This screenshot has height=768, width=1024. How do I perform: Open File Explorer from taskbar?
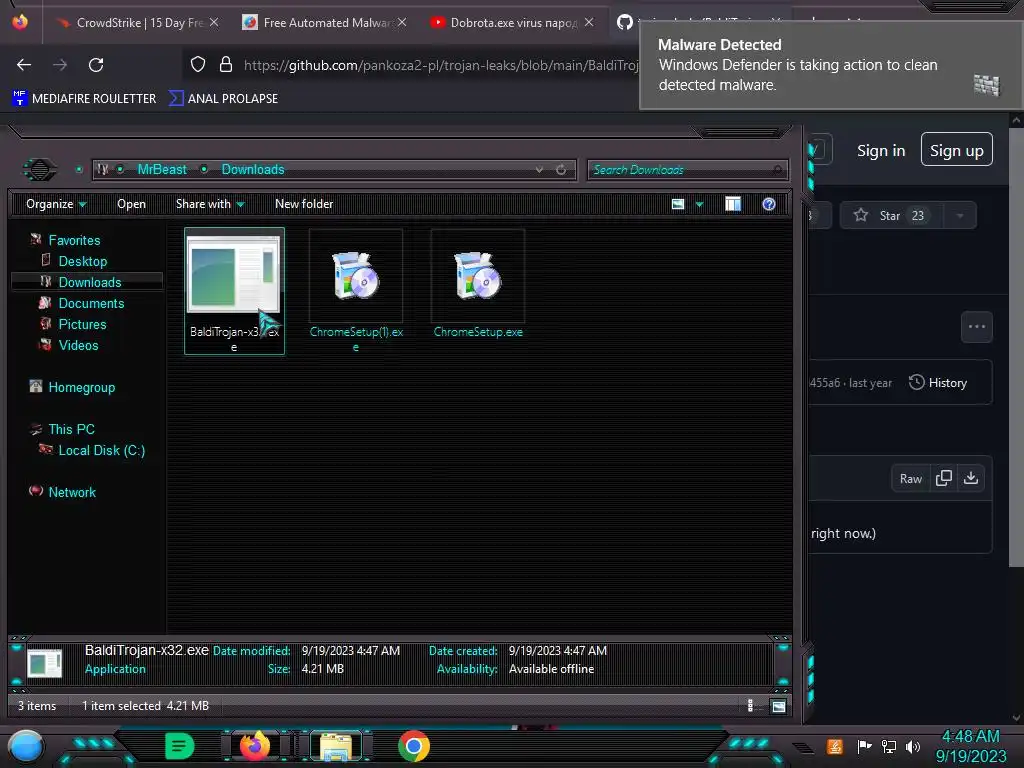point(336,746)
